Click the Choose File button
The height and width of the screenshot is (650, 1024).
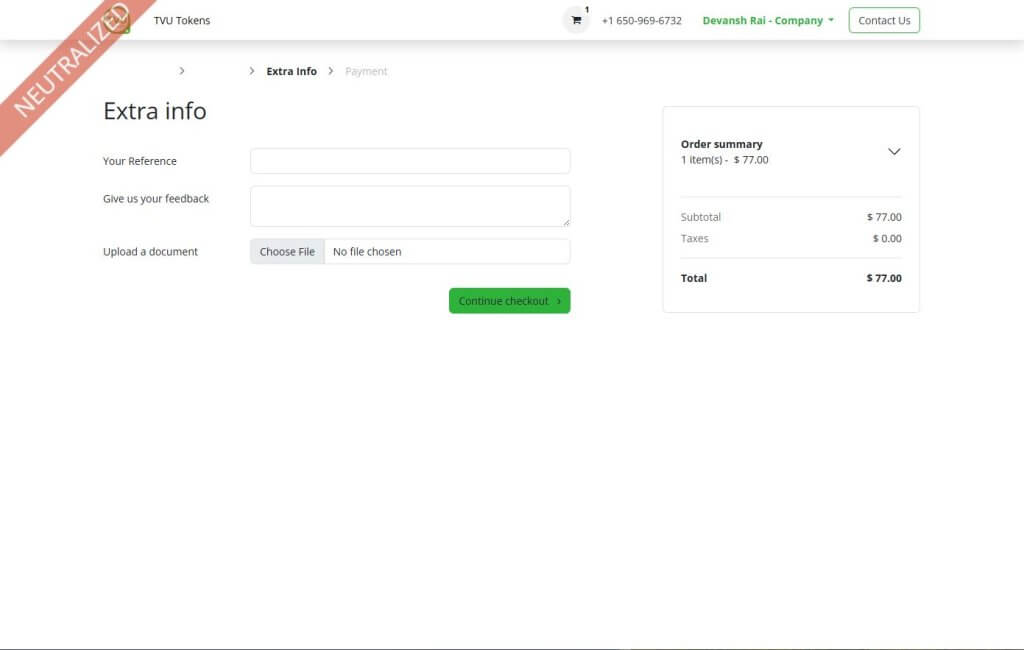287,252
